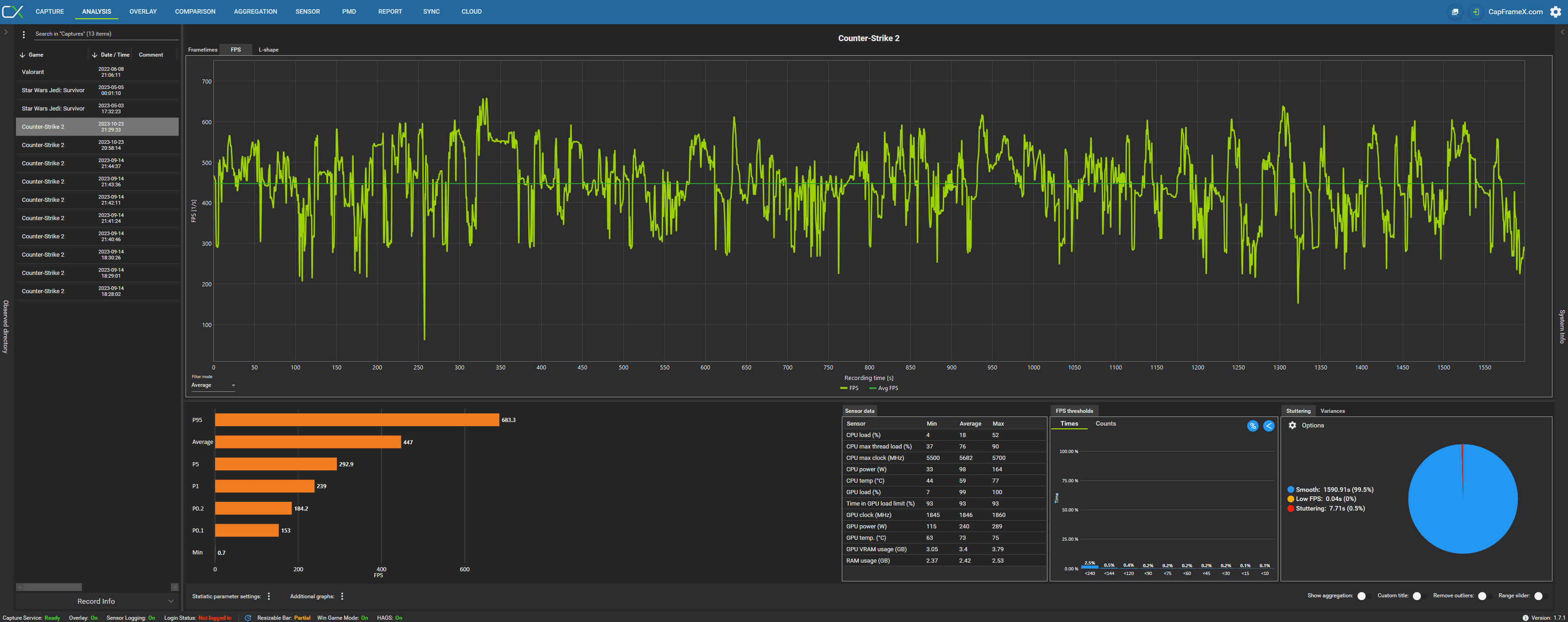This screenshot has width=1568, height=622.
Task: Click the Sensor data tab header
Action: point(859,411)
